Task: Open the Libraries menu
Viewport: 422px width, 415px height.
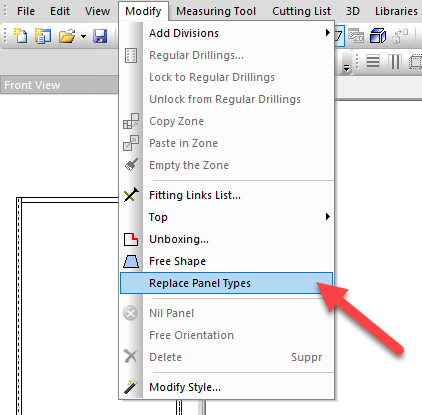Action: 396,11
